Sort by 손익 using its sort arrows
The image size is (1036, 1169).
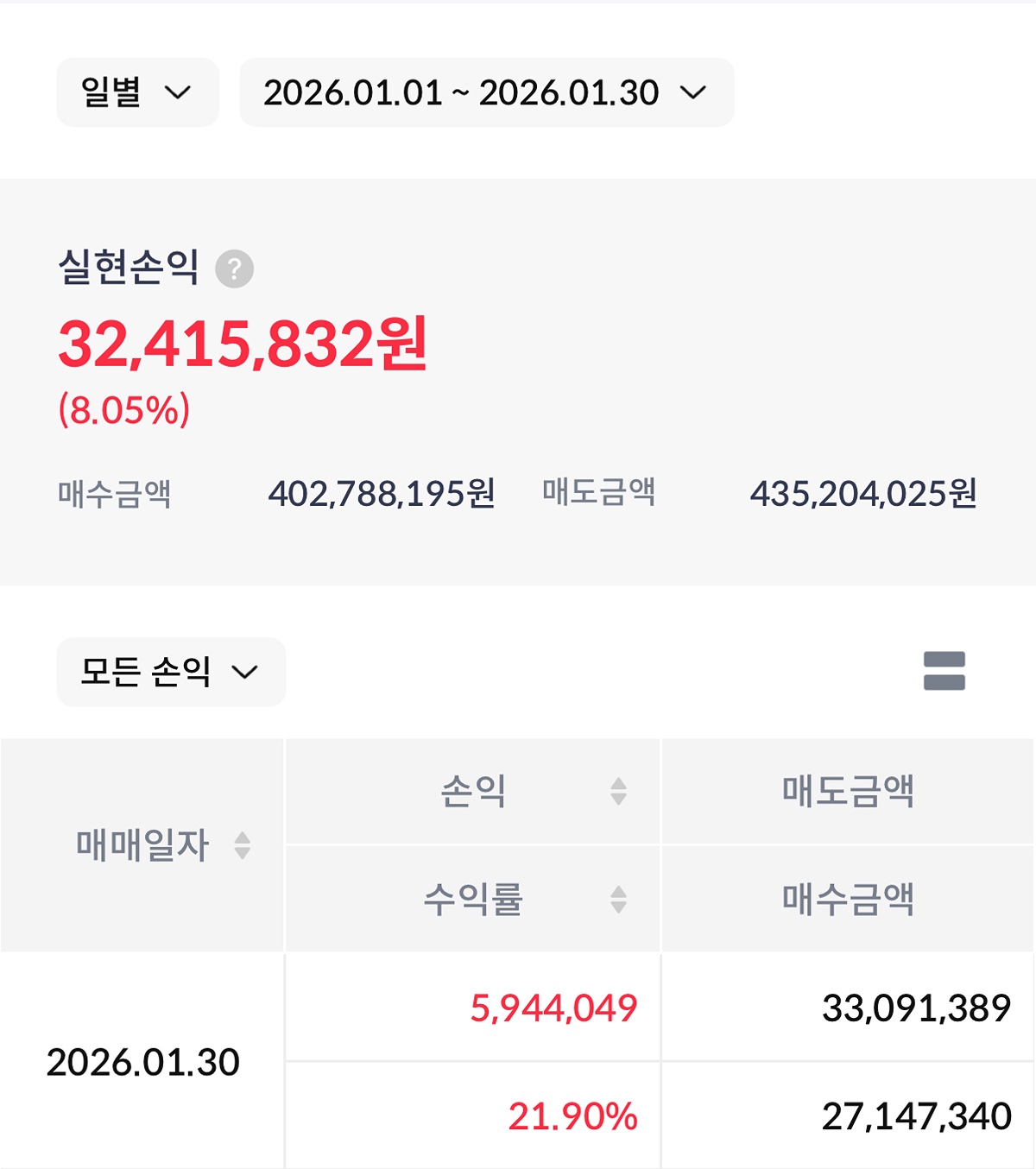[x=618, y=791]
